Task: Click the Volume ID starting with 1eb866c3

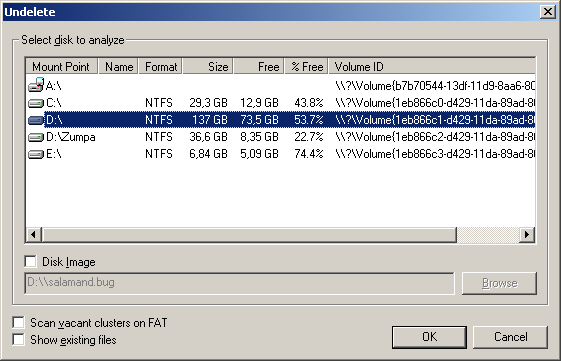Action: coord(435,154)
